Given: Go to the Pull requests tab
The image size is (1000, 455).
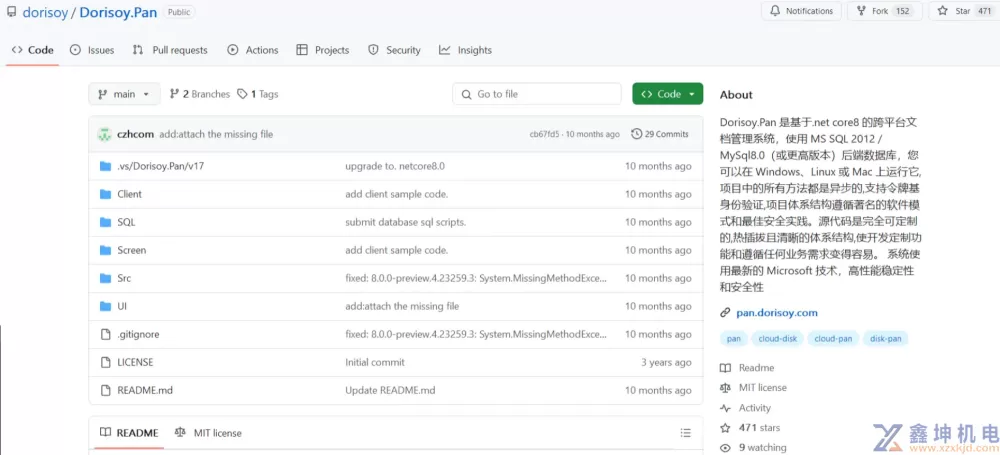Looking at the screenshot, I should click(170, 50).
